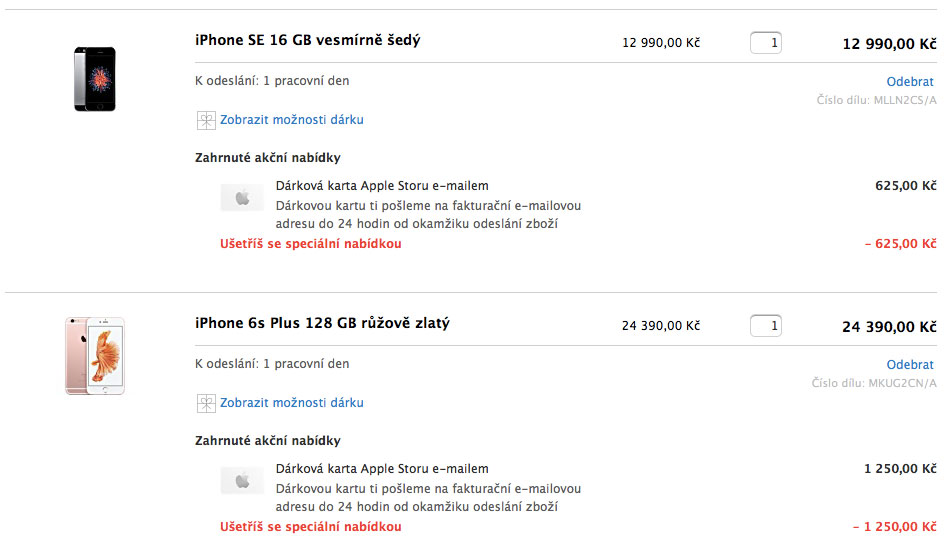Show gift options for iPhone 6s Plus
The width and height of the screenshot is (951, 546).
coord(292,403)
